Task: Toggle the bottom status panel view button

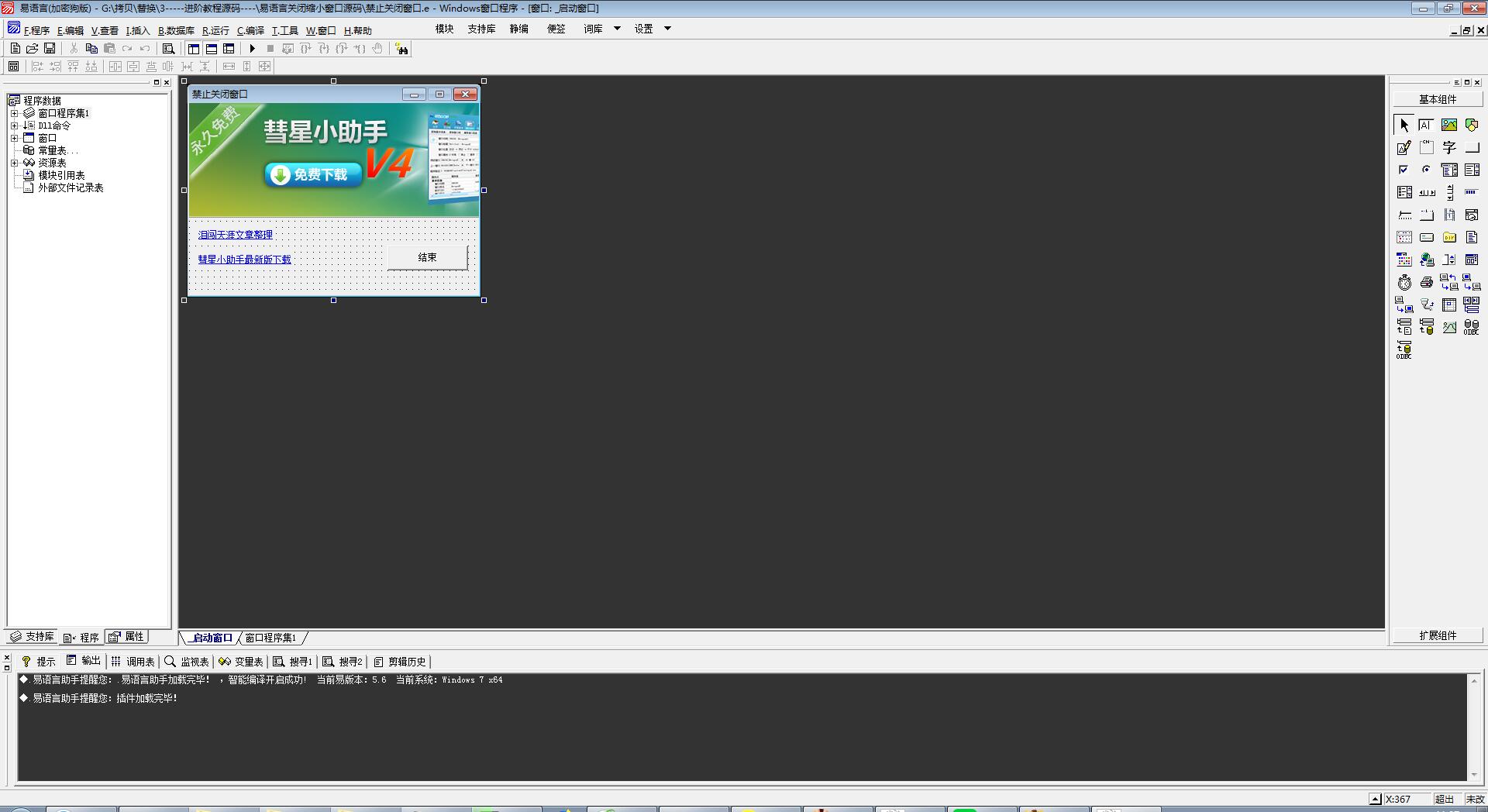Action: [211, 48]
